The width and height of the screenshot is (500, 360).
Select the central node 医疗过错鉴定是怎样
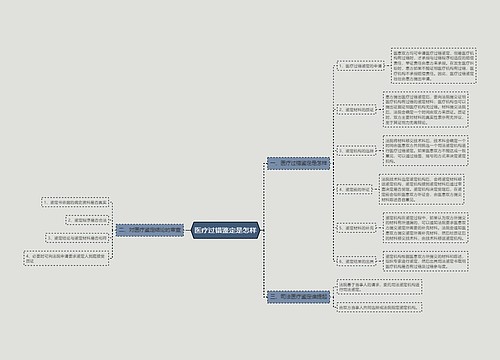click(225, 230)
